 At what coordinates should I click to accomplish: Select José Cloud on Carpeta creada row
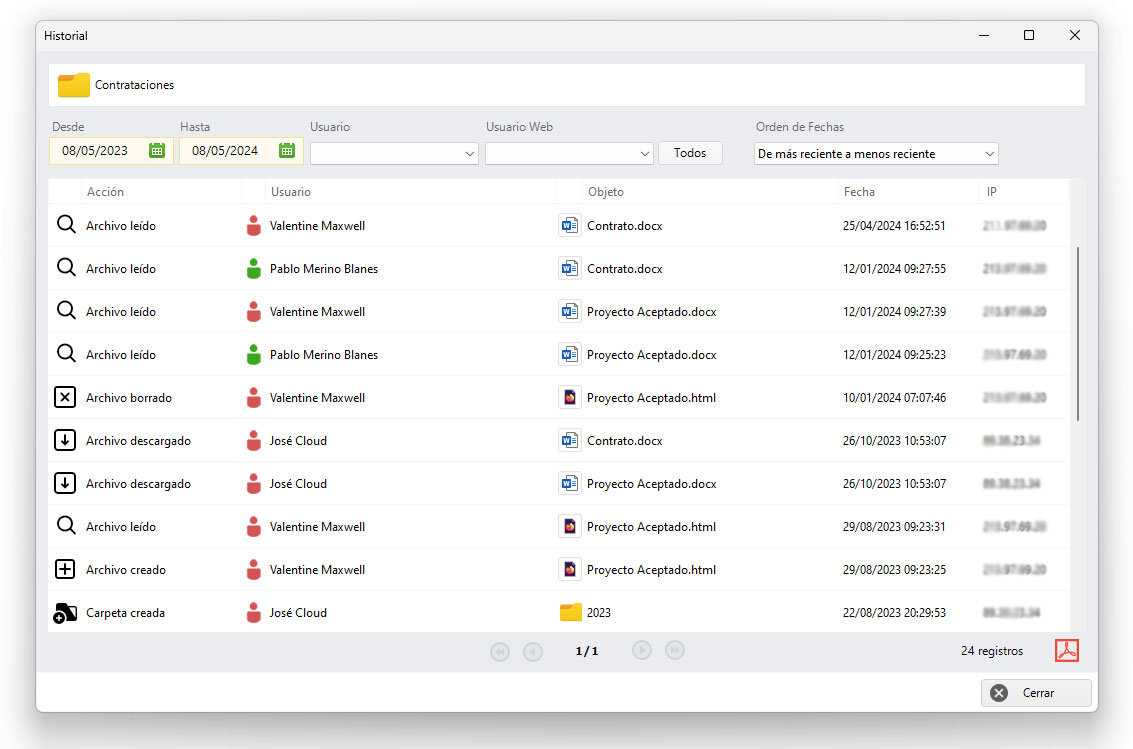(x=298, y=612)
